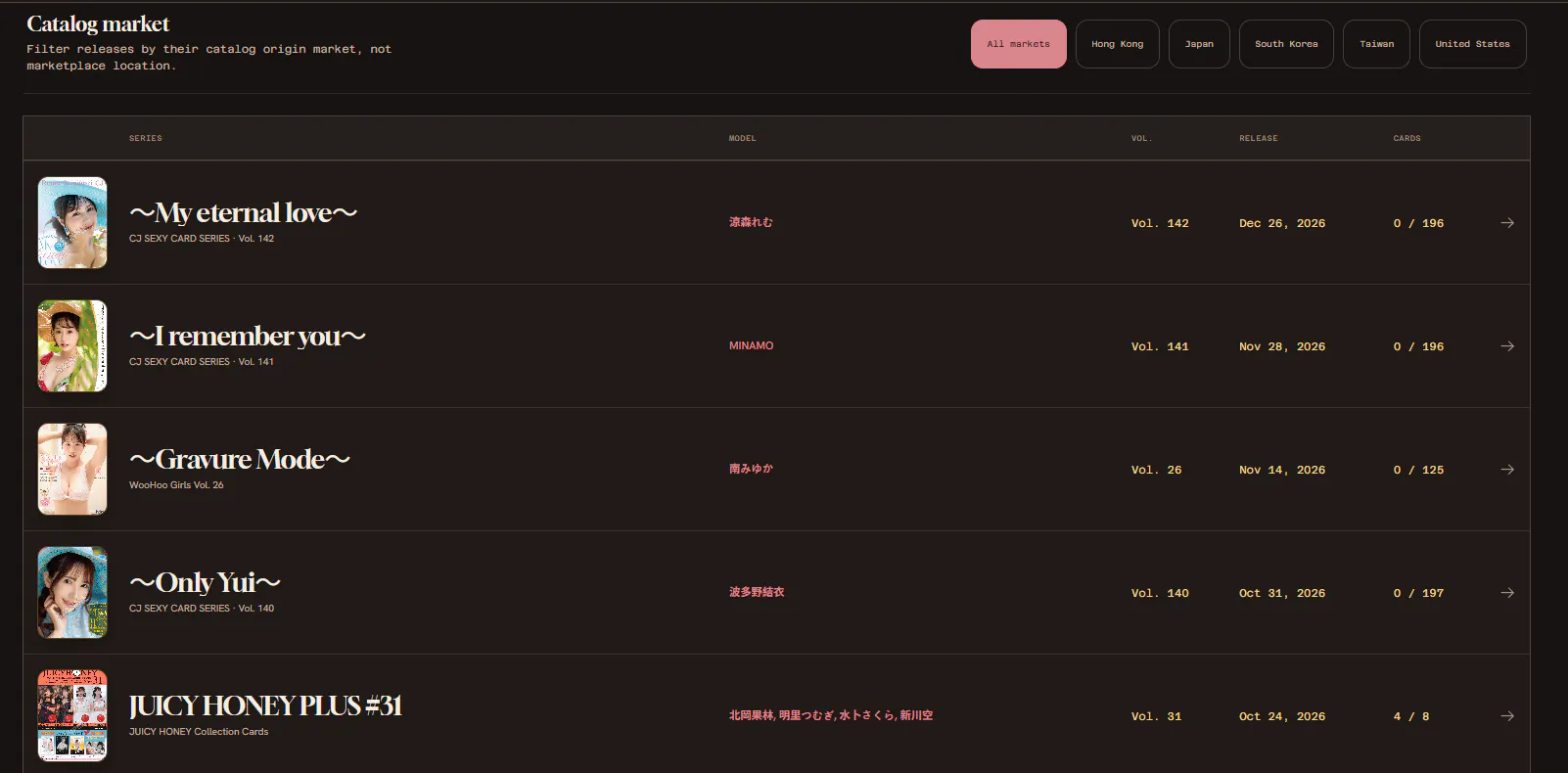
Task: Click cards count 0 / 125
Action: (x=1419, y=470)
